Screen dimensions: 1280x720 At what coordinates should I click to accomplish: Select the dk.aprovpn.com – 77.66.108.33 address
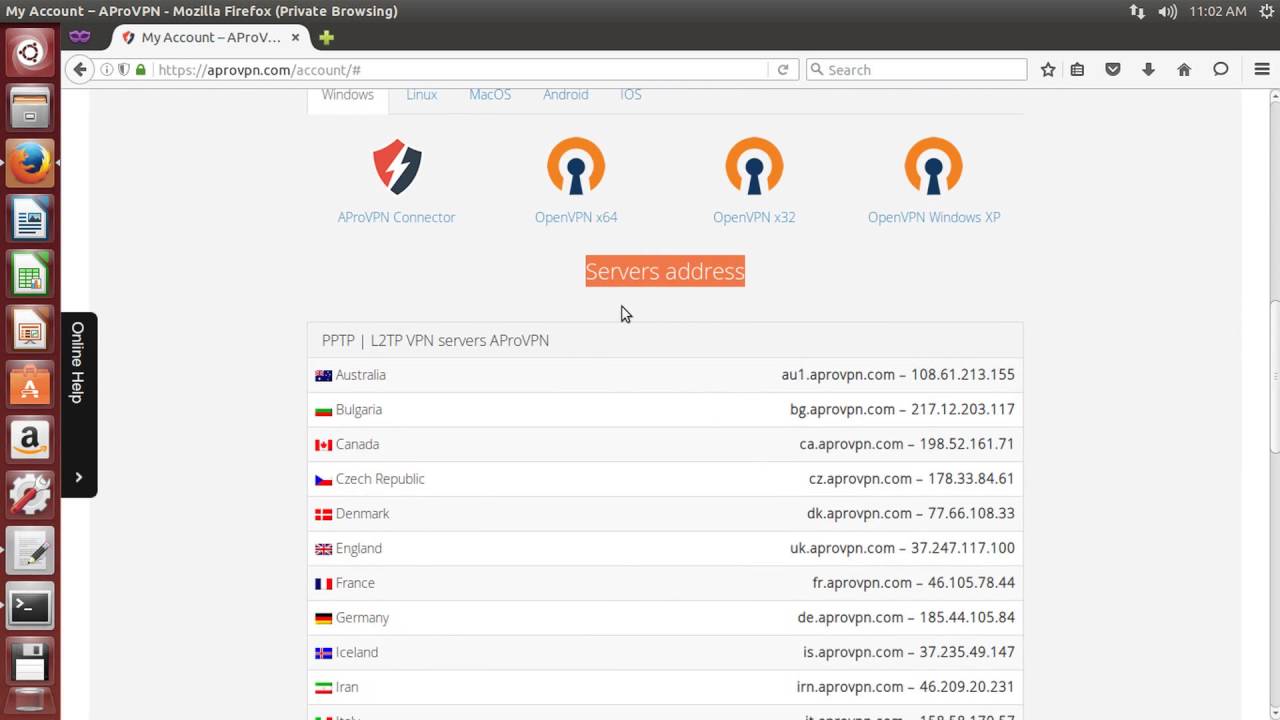(x=911, y=514)
